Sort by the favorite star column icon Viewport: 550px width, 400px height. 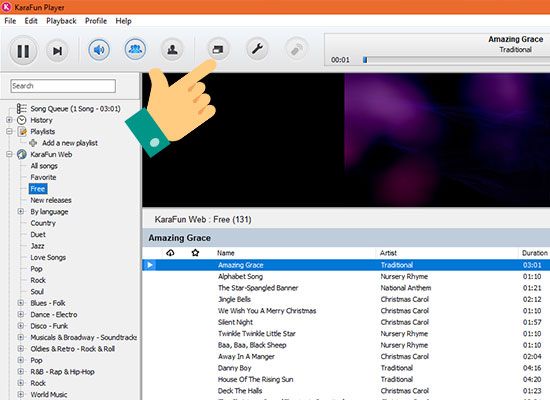pyautogui.click(x=195, y=253)
